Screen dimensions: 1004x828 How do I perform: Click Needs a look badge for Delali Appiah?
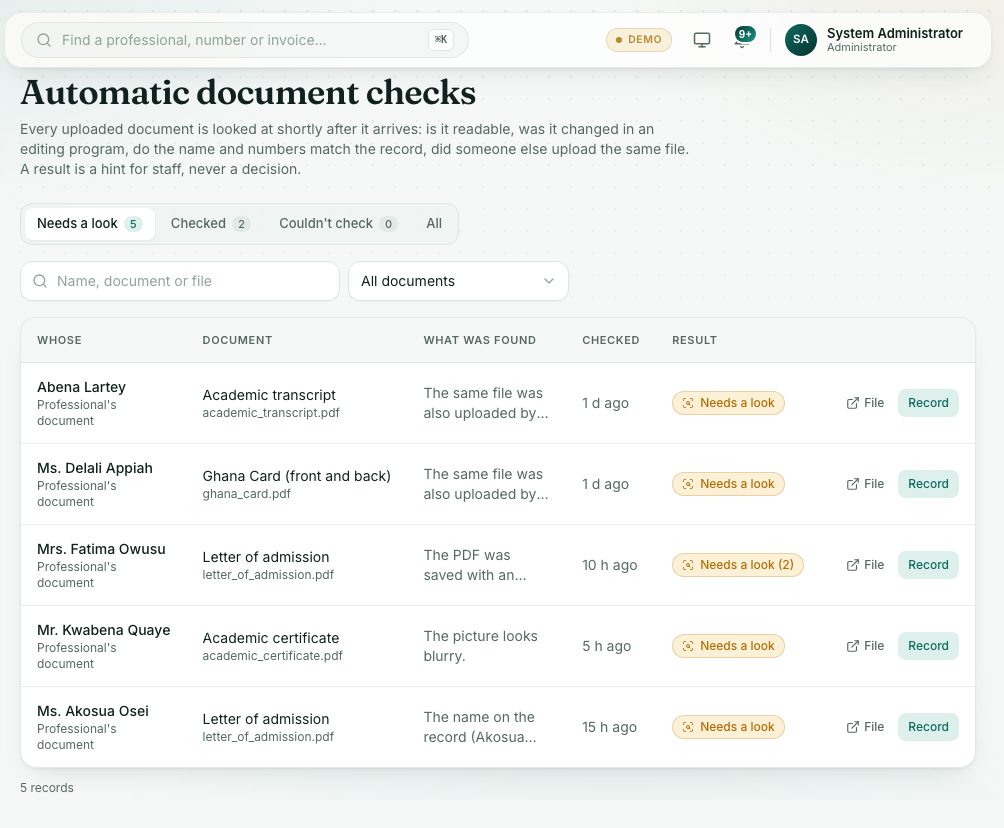pyautogui.click(x=728, y=484)
